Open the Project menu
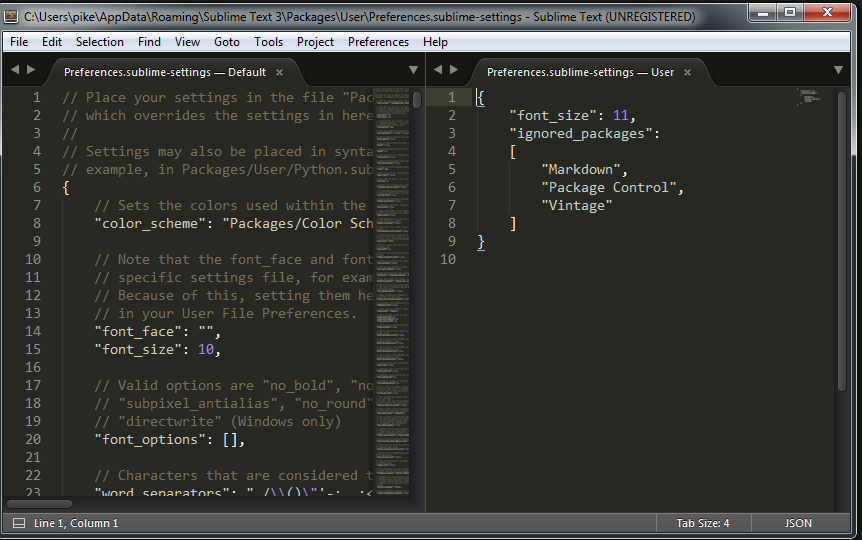This screenshot has width=862, height=540. point(315,42)
